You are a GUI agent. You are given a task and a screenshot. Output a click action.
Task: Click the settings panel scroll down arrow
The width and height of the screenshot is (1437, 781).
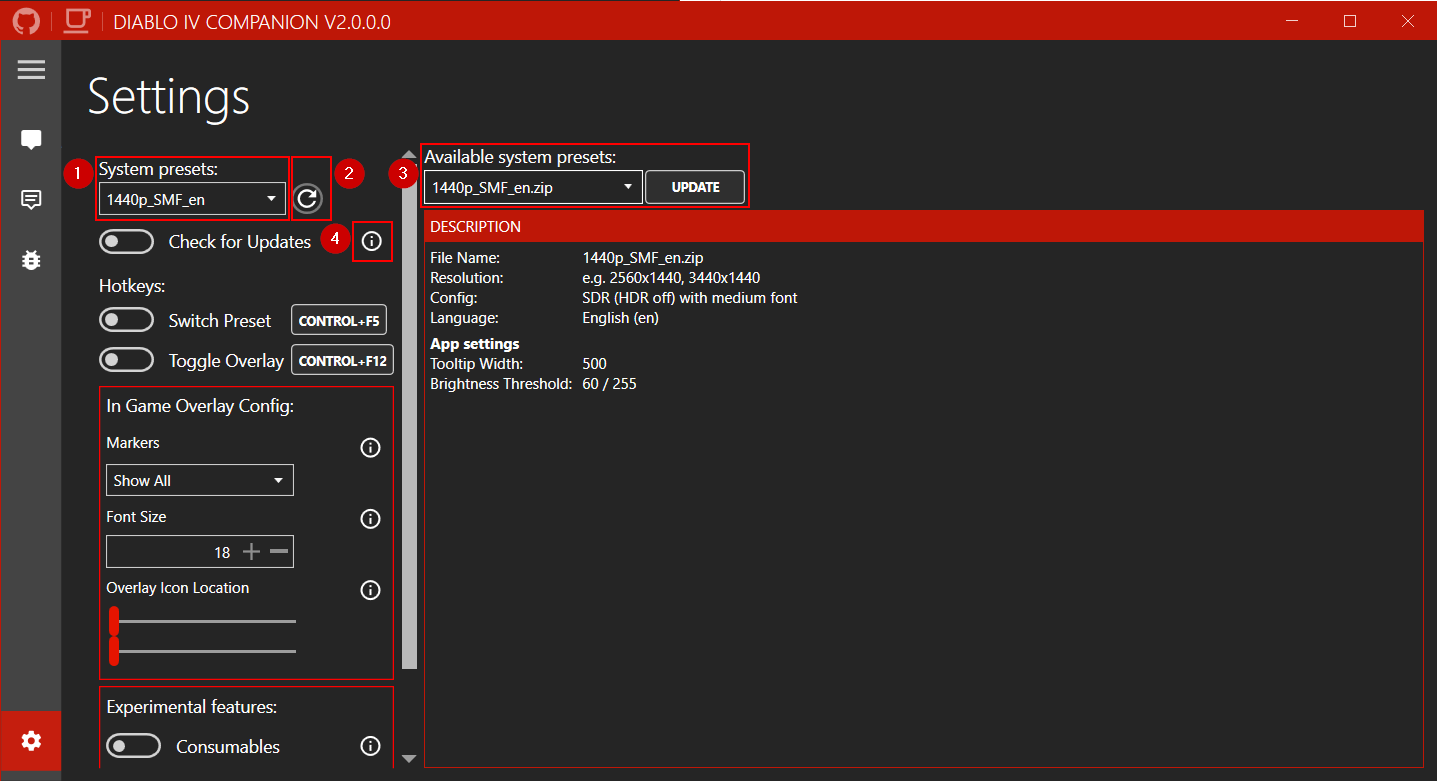pos(409,759)
